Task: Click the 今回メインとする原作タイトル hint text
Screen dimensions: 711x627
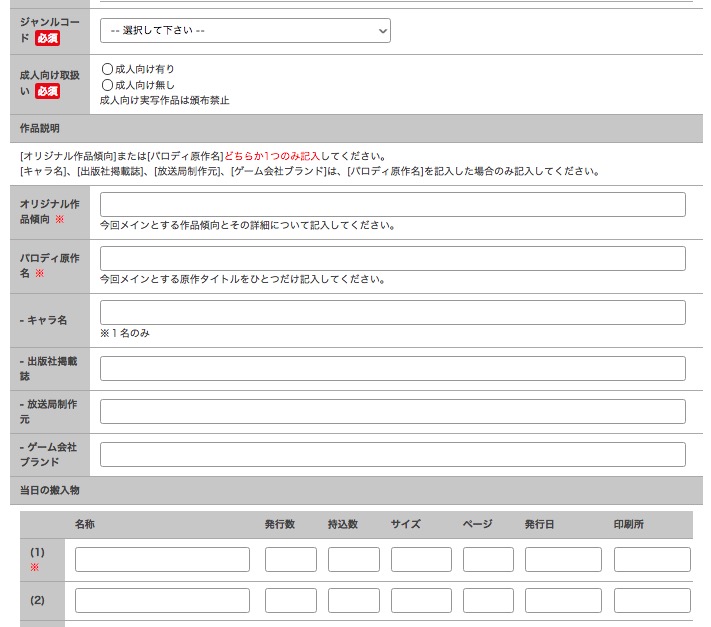Action: 242,279
